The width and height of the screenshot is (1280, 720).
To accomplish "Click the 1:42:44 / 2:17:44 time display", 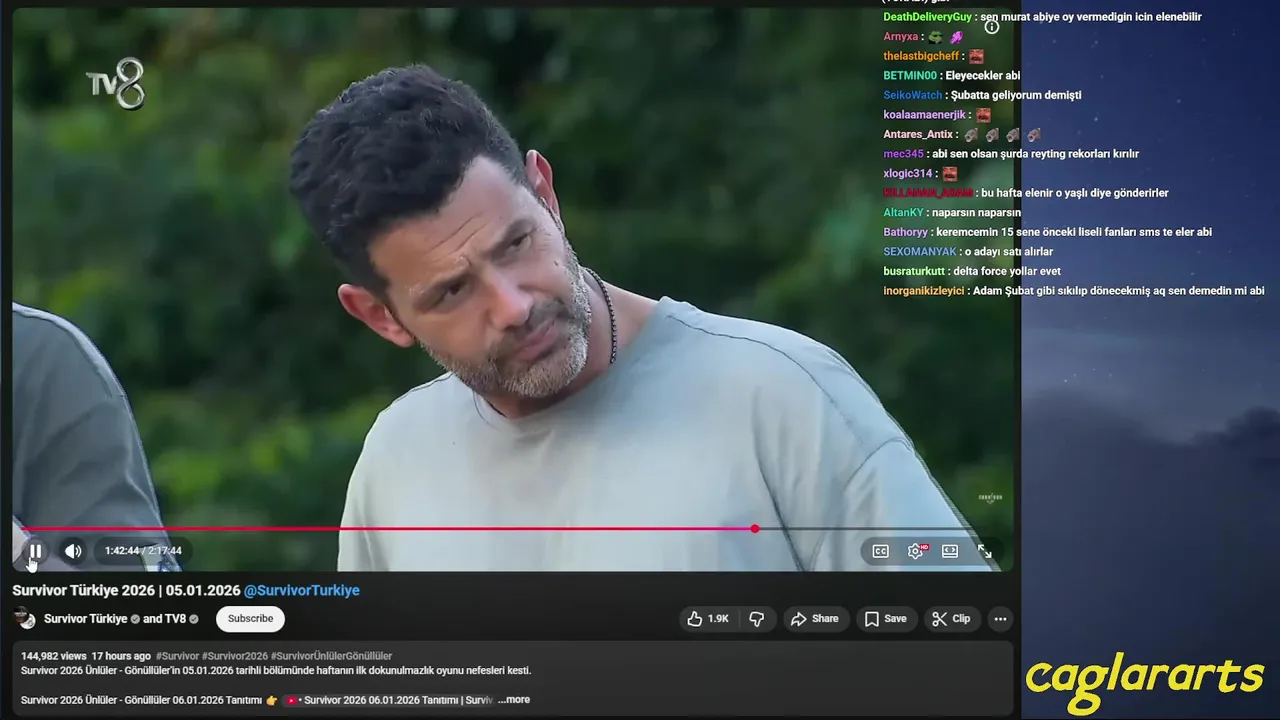I will click(x=143, y=551).
